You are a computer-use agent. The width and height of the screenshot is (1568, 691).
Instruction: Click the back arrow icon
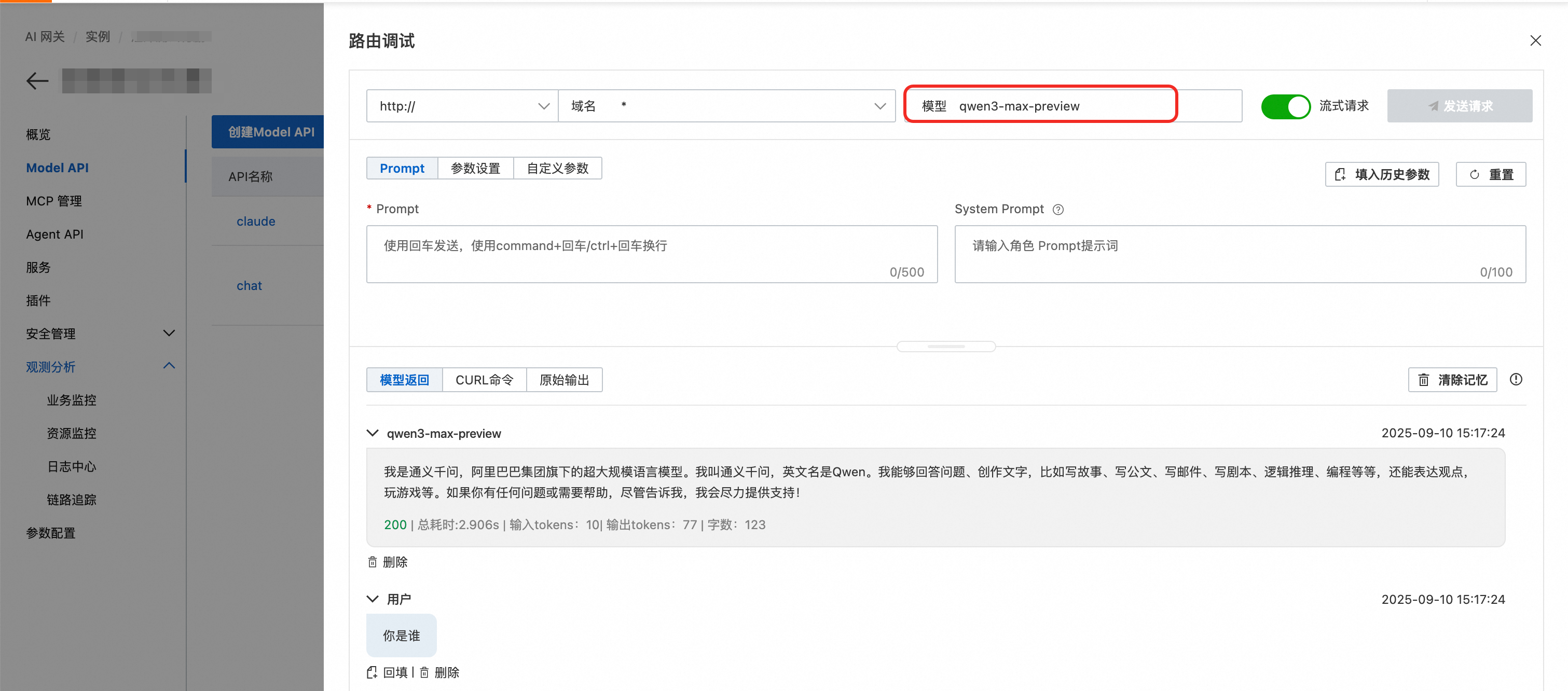(37, 81)
